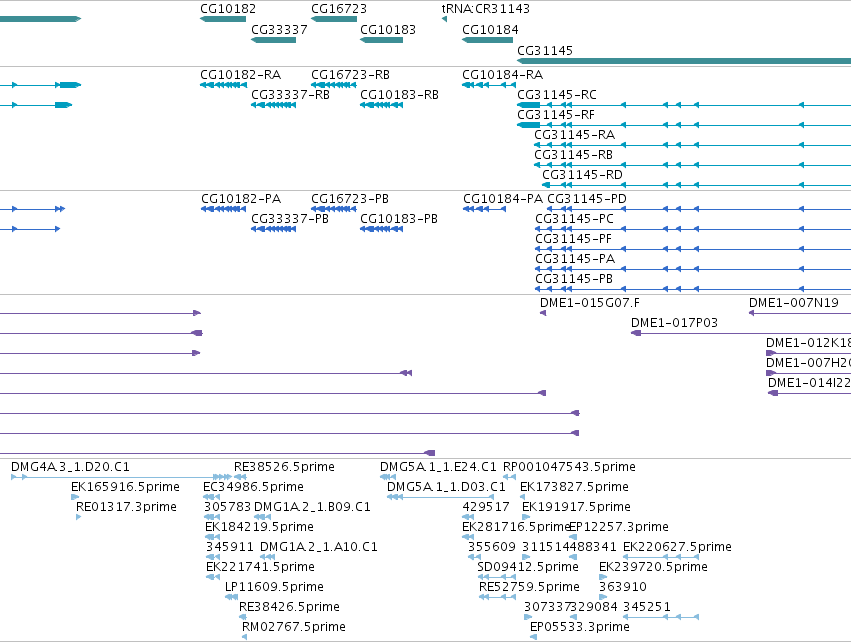Click the DMG5A.1_1.E24.C1 EST
The height and width of the screenshot is (642, 851).
388,477
